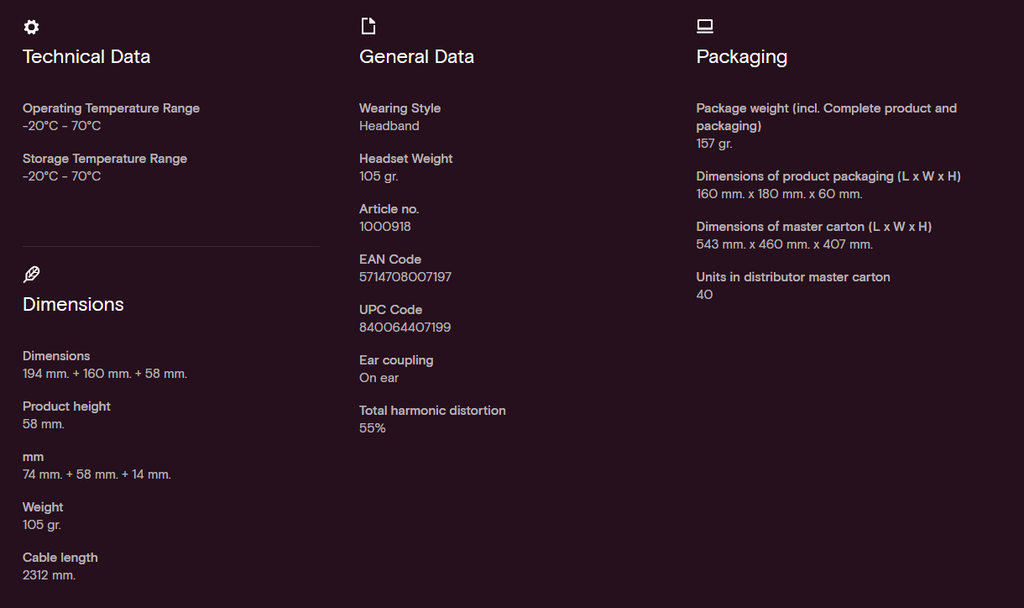Click the Storage Temperature Range label
1024x608 pixels.
pos(104,159)
